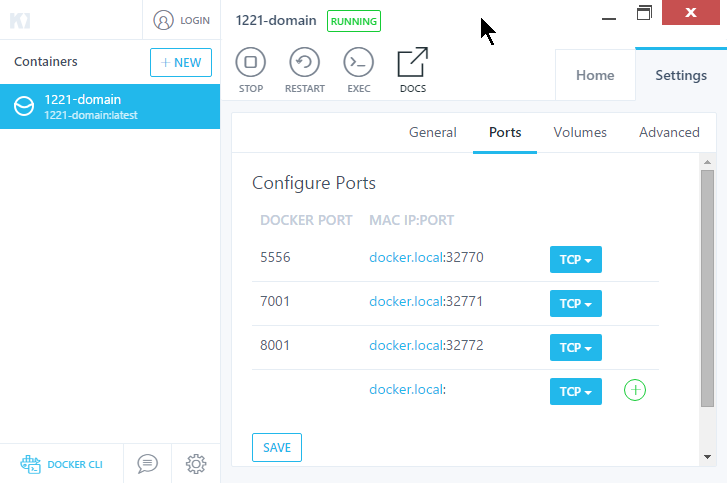Image resolution: width=727 pixels, height=483 pixels.
Task: Click the 1221-domain container icon in sidebar
Action: 24,106
